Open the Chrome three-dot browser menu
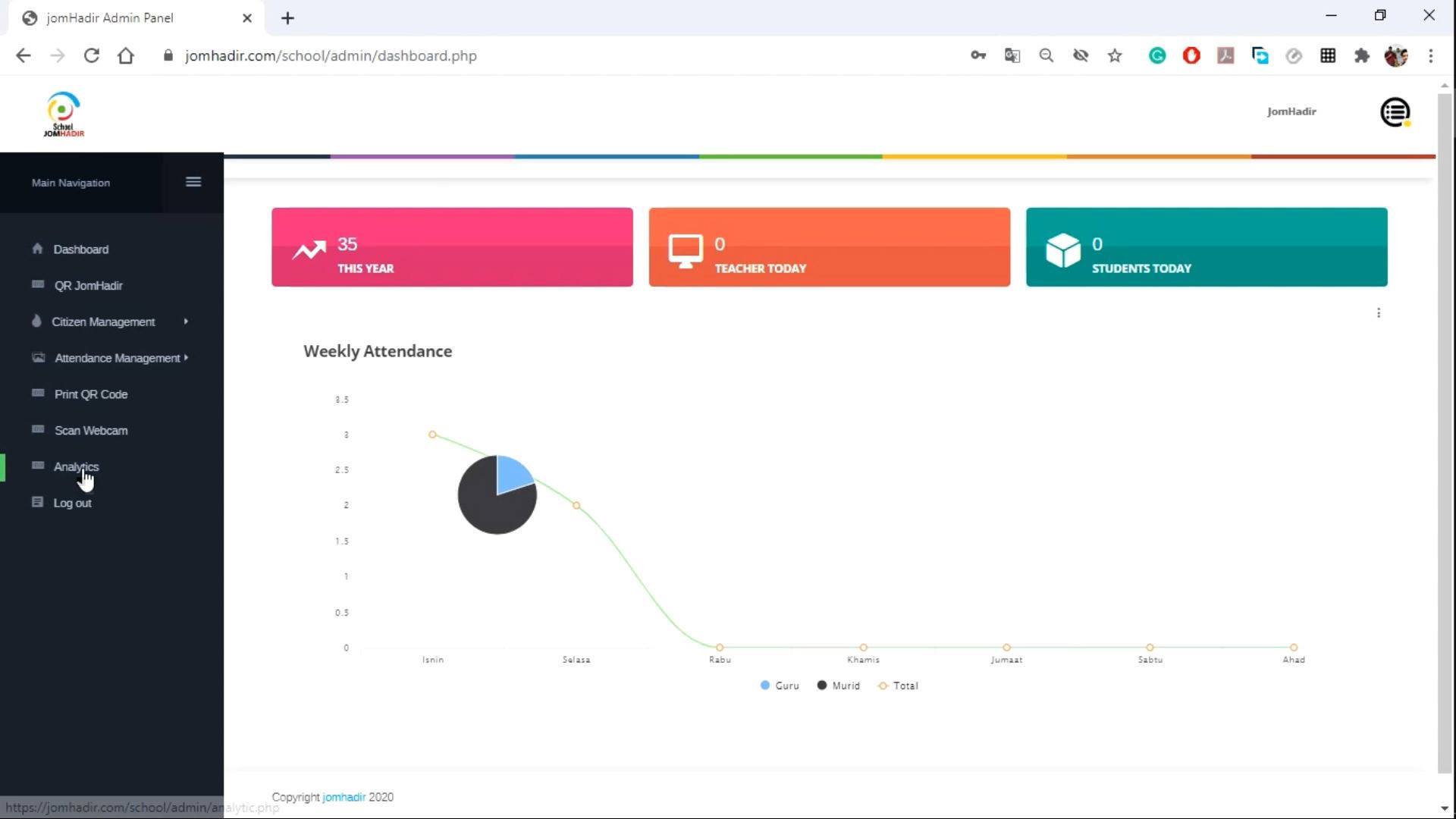This screenshot has width=1456, height=819. tap(1430, 56)
